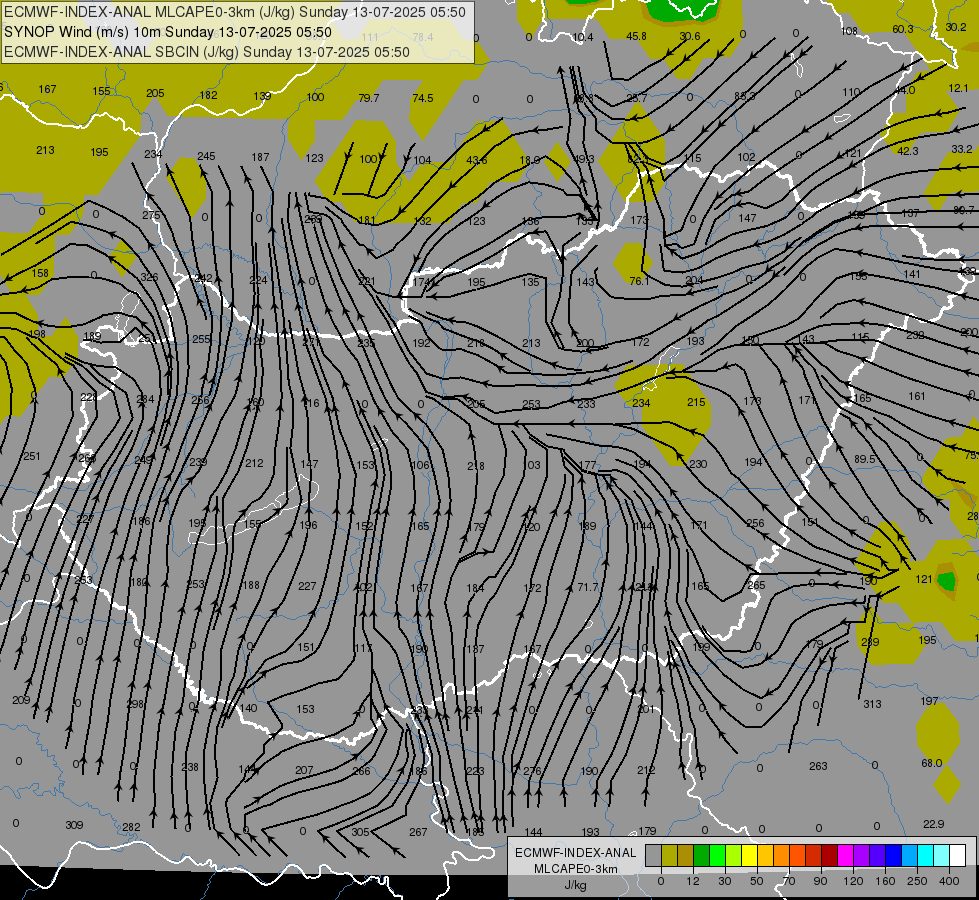Image resolution: width=979 pixels, height=900 pixels.
Task: Click the map value 267
Action: point(418,832)
